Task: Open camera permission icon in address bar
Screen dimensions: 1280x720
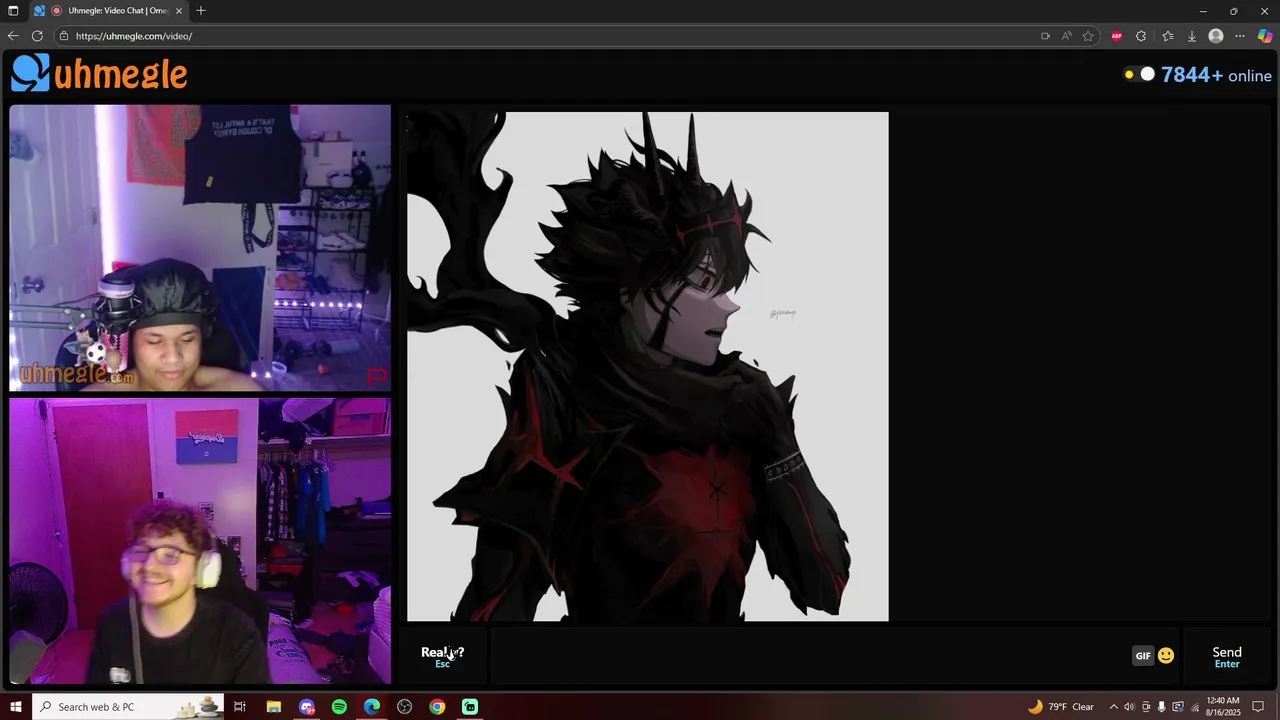Action: coord(1045,36)
